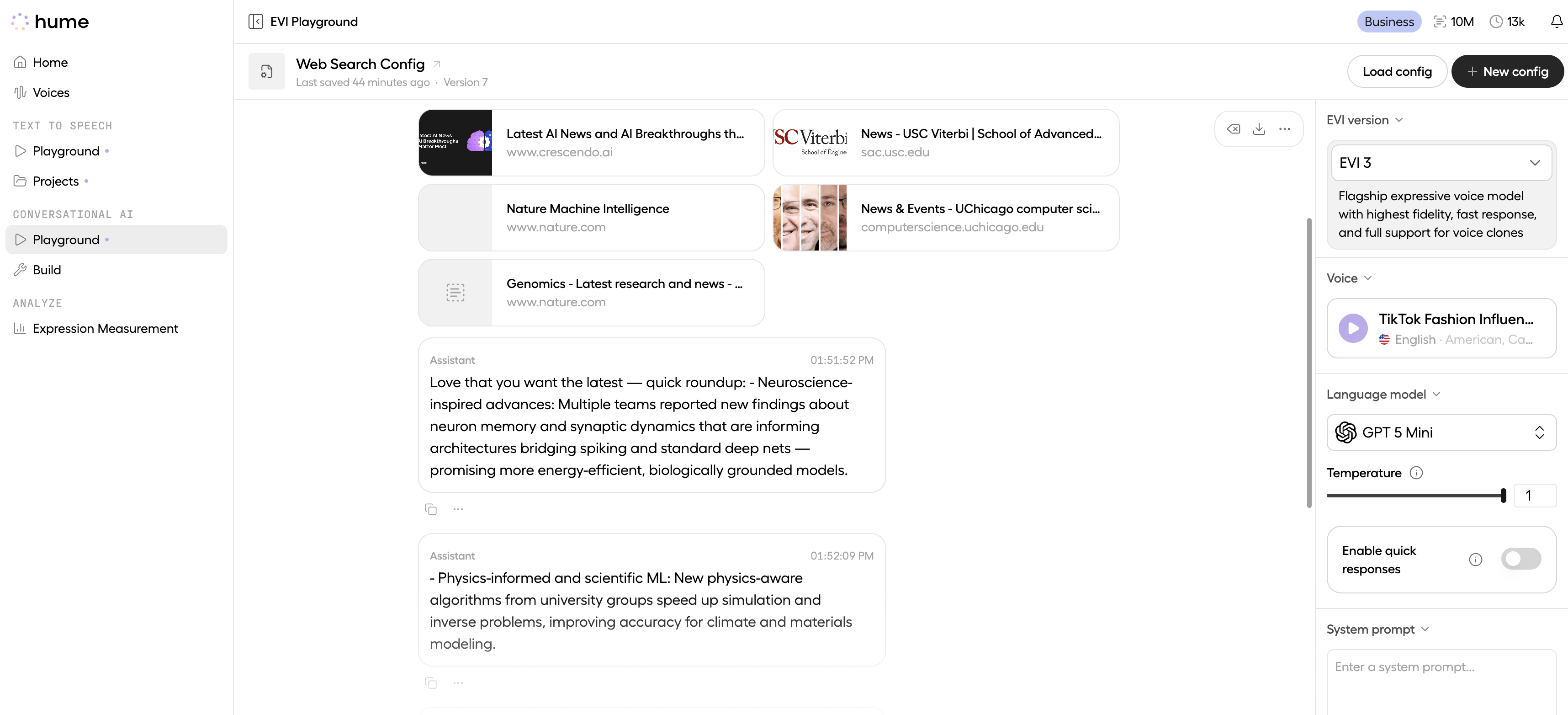Copy the 01:51:52 PM assistant message
The width and height of the screenshot is (1568, 715).
point(432,509)
